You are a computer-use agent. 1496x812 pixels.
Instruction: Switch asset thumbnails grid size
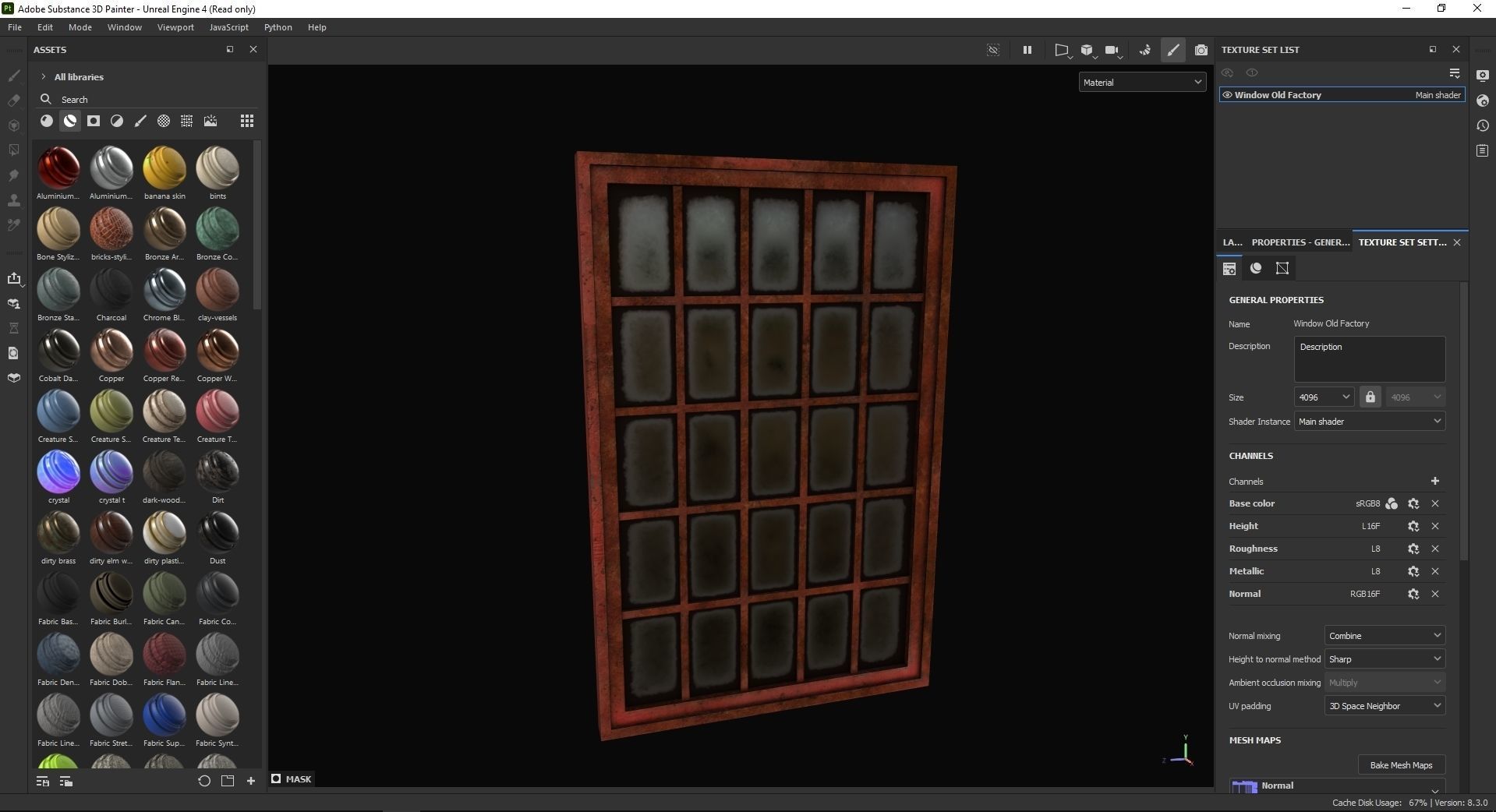pos(247,121)
